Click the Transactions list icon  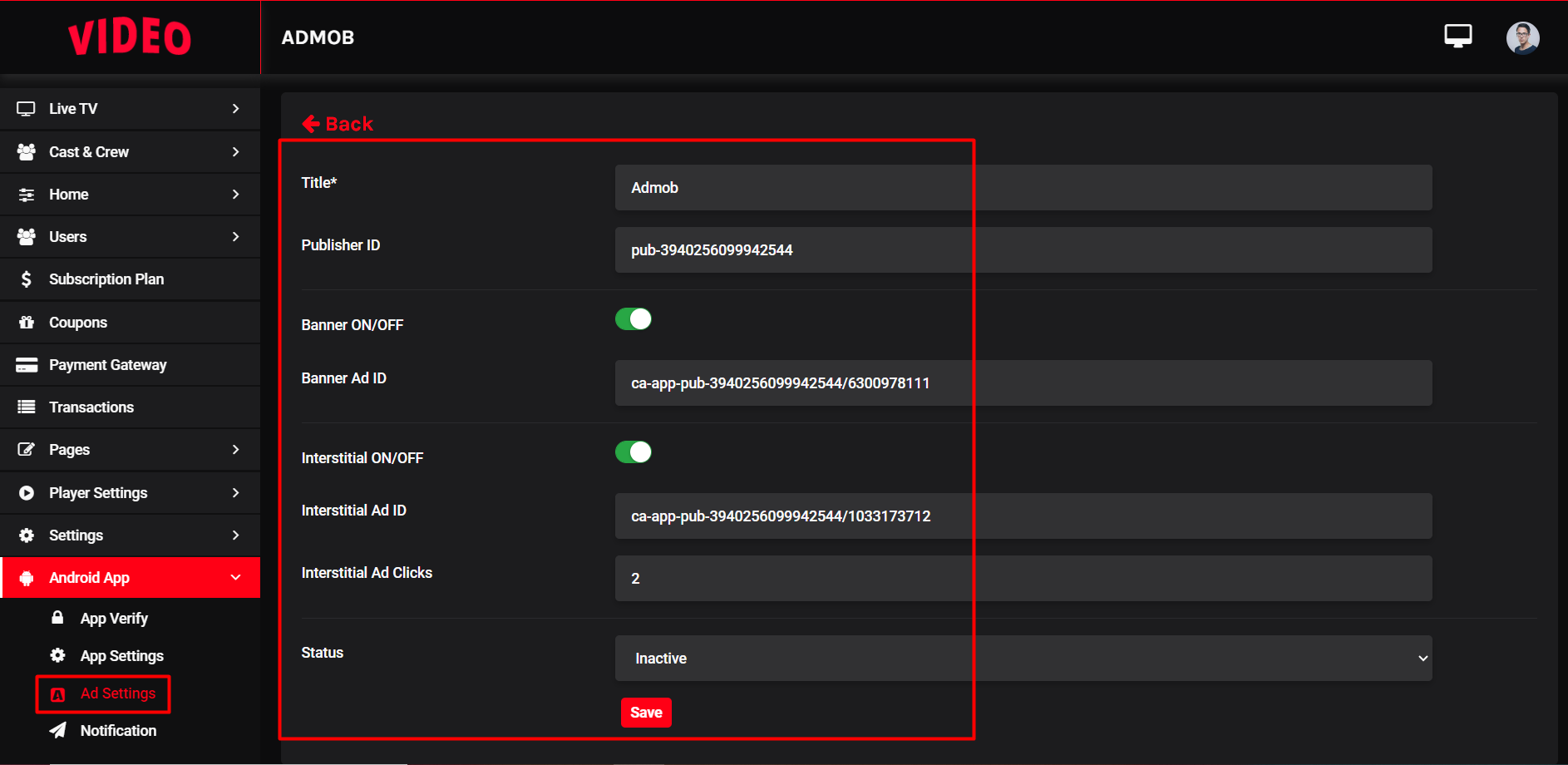click(26, 407)
